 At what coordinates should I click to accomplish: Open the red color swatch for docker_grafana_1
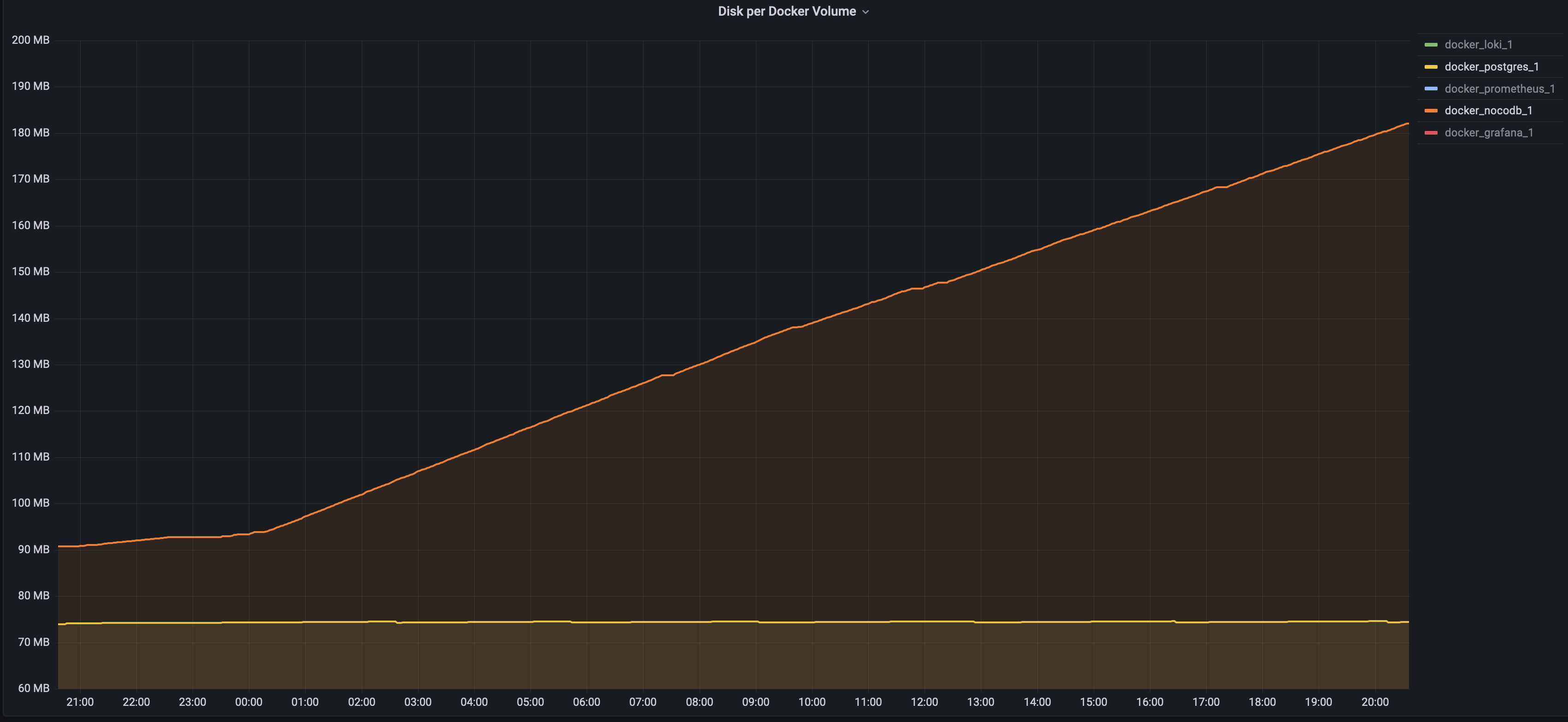[1431, 133]
